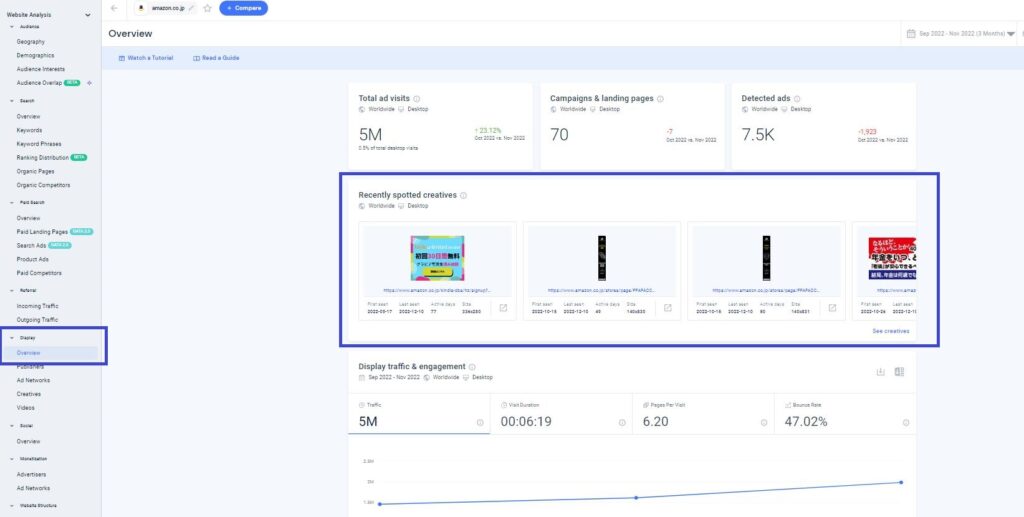Collapse the Search section in sidebar
1024x517 pixels.
pos(12,101)
